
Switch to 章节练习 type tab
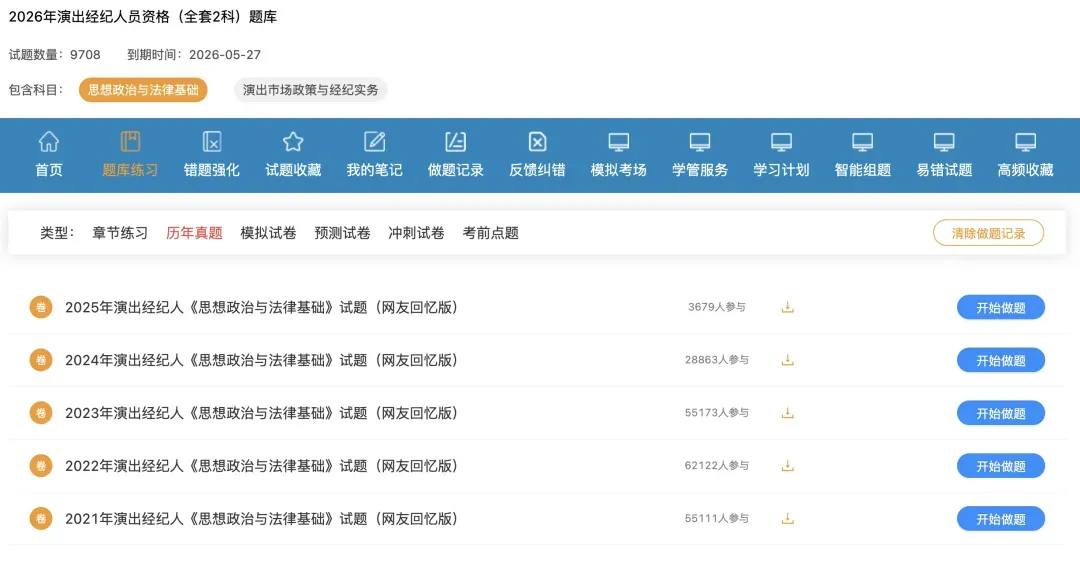120,233
